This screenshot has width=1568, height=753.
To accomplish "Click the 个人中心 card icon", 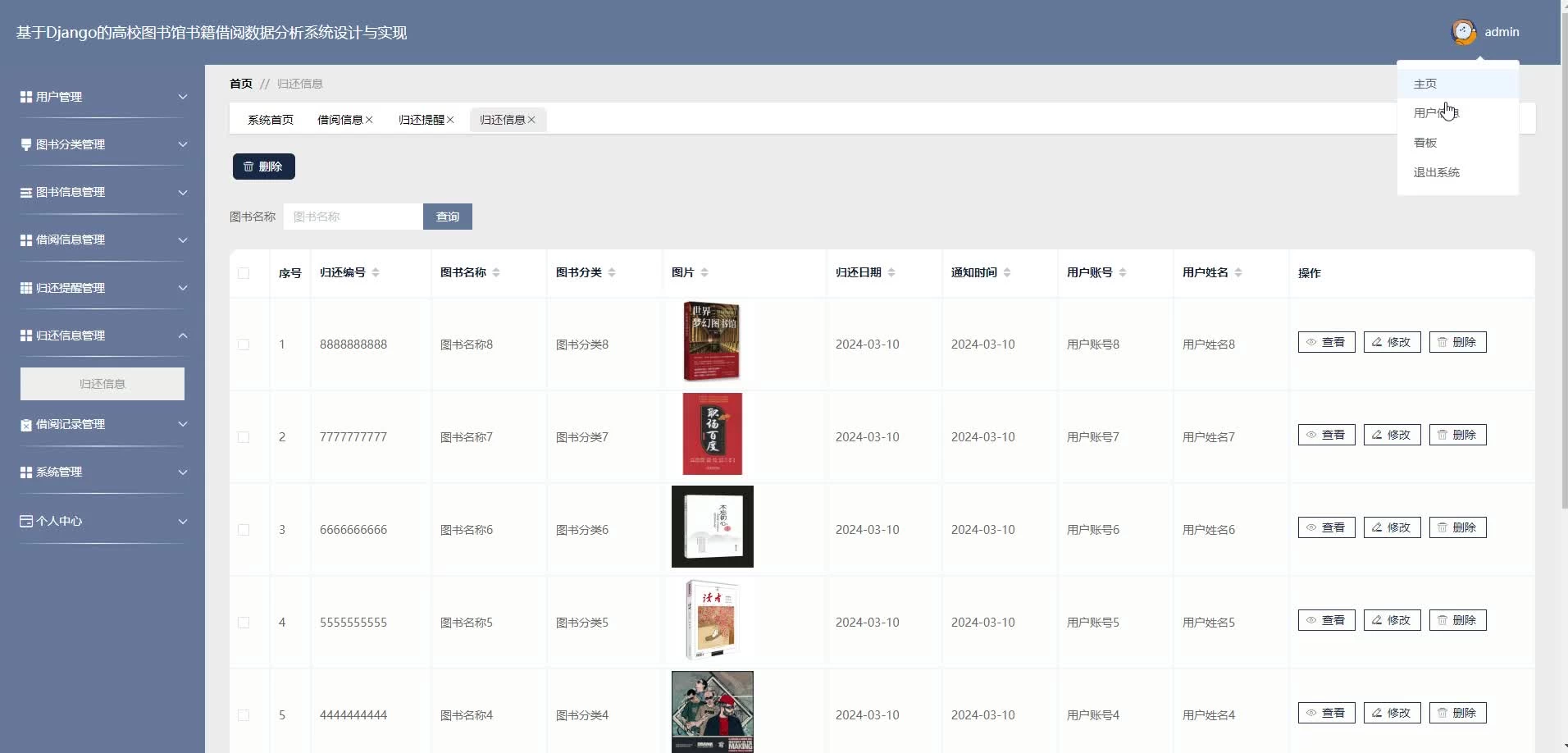I will (x=26, y=521).
